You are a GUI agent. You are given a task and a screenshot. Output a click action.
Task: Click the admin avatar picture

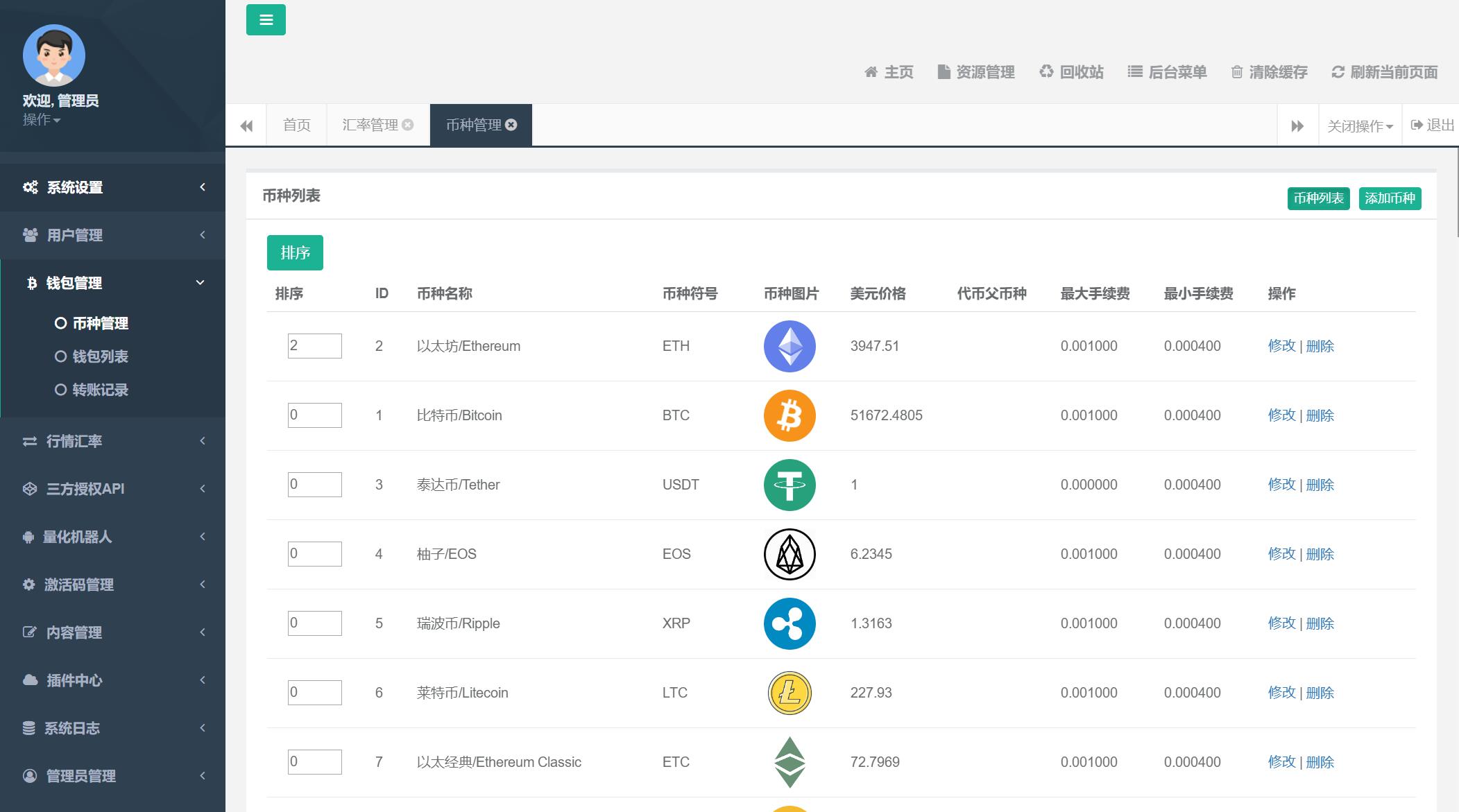pos(54,55)
